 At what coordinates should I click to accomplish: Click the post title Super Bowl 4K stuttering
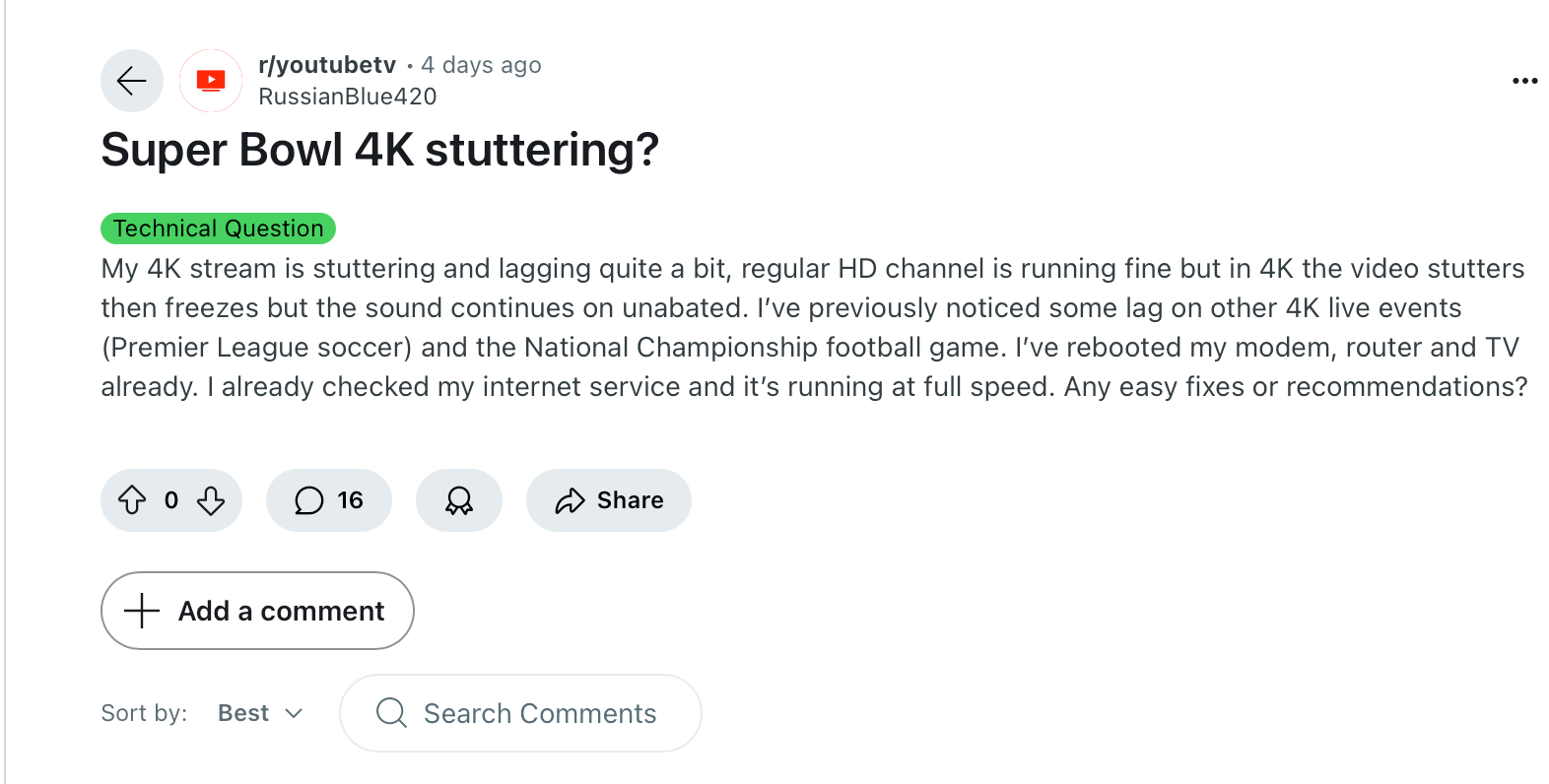coord(379,151)
